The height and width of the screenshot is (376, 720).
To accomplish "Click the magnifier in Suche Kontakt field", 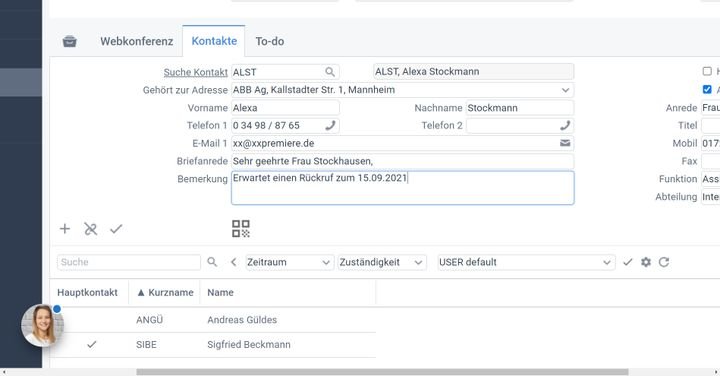I will coord(330,72).
